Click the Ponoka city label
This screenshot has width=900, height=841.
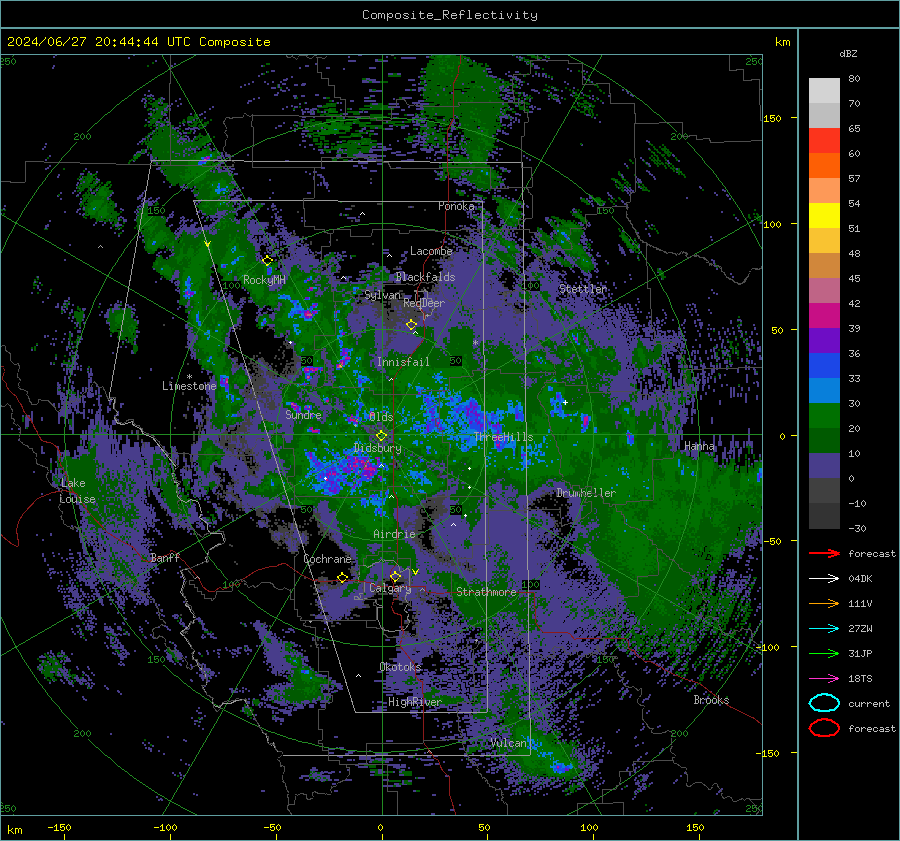pyautogui.click(x=456, y=206)
